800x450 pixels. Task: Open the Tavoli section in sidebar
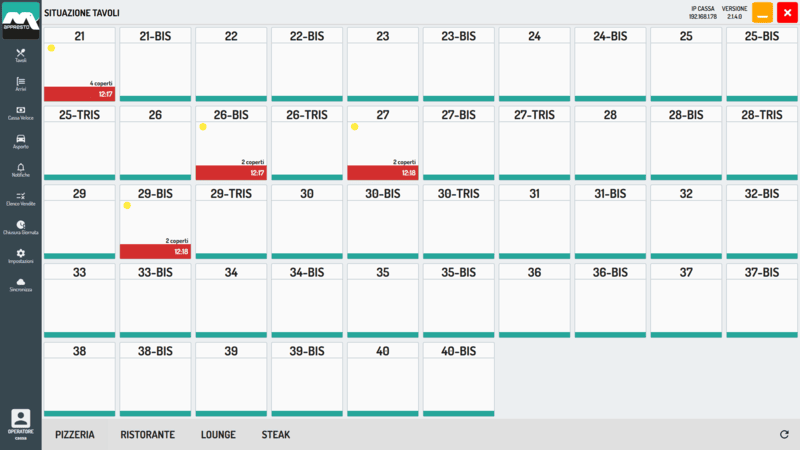pos(20,56)
